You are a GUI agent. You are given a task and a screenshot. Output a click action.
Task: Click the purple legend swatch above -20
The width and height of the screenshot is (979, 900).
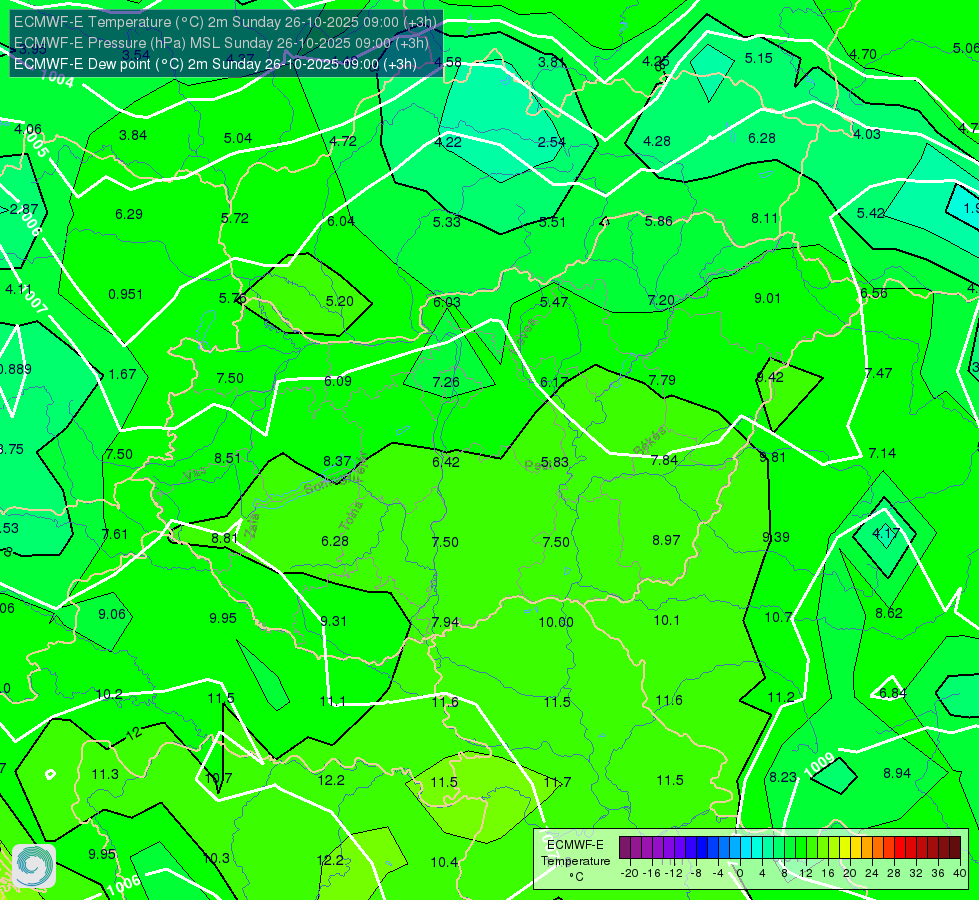(x=625, y=848)
